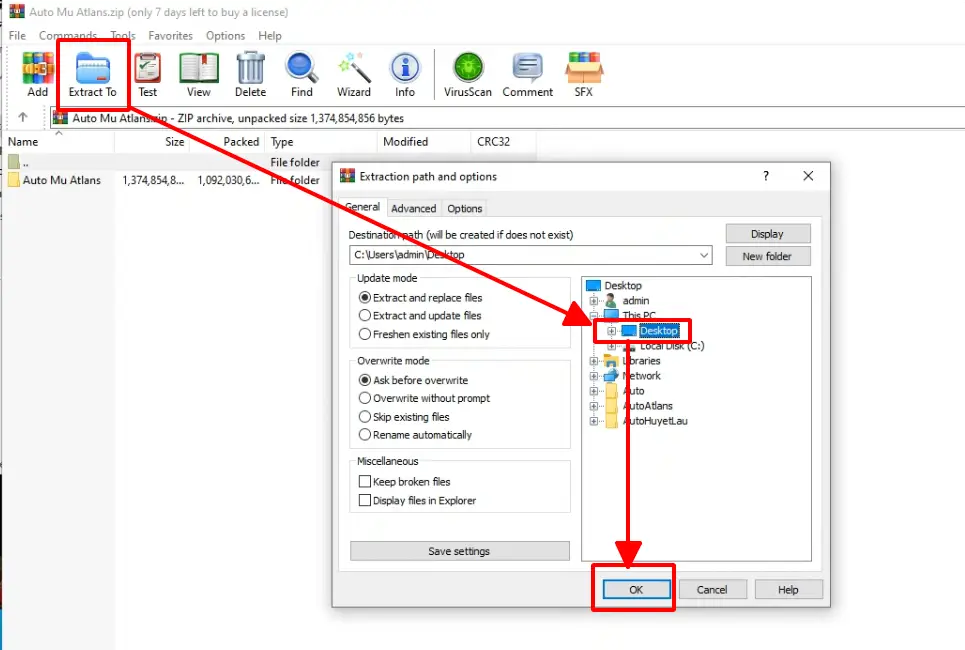Sort by the Packed column header
Viewport: 965px width, 650px height.
226,142
